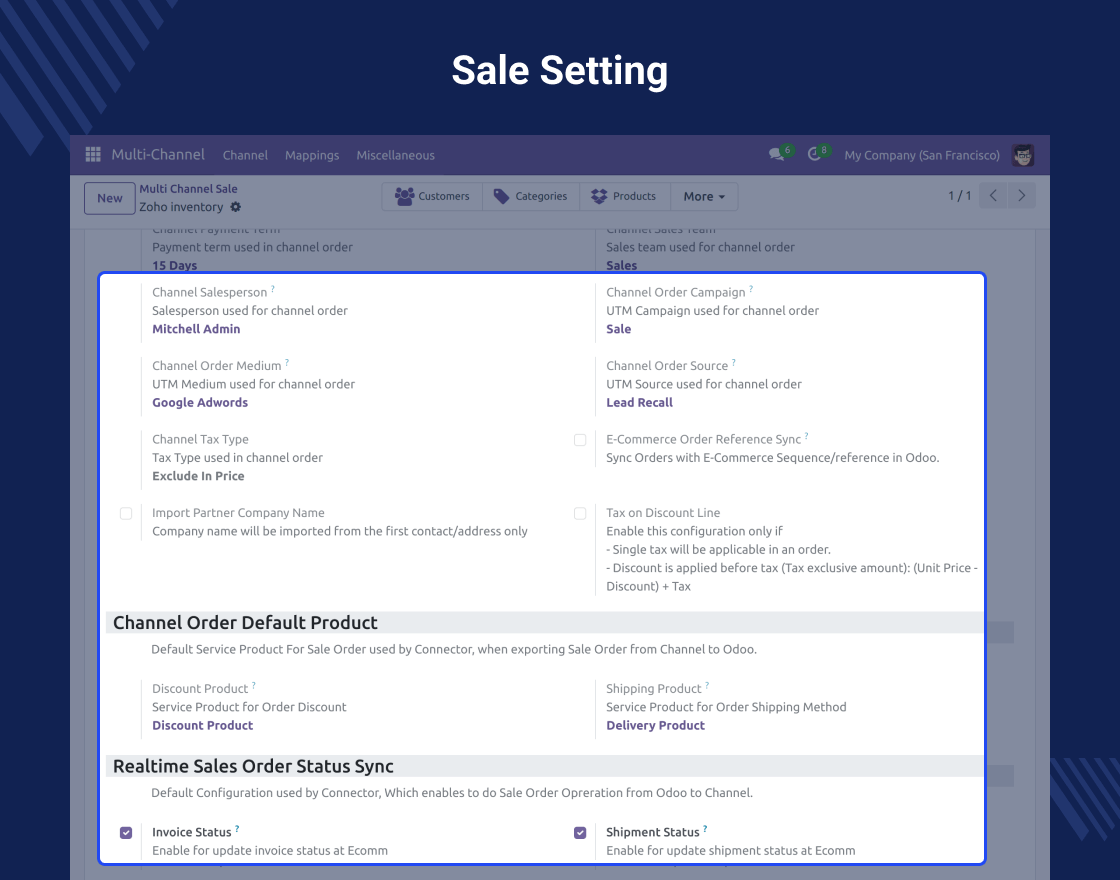
Task: Click the gear icon beside Zoho inventory
Action: tap(236, 206)
